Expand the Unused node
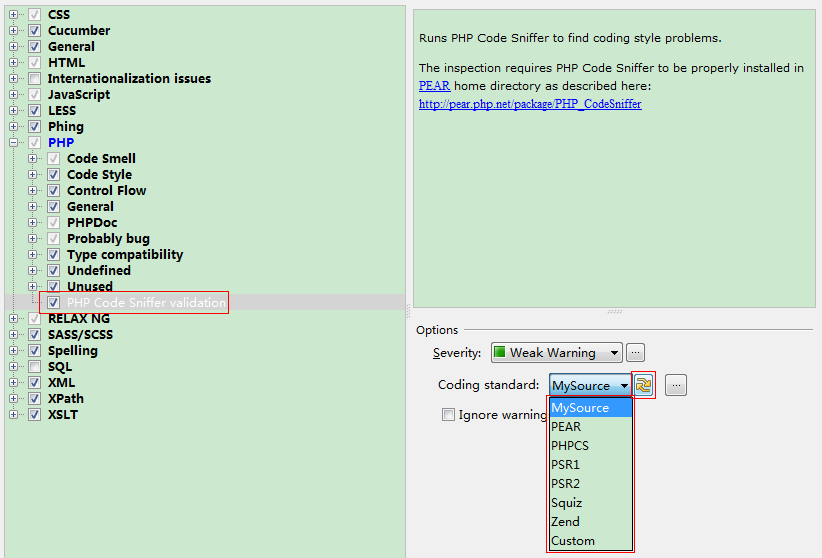The image size is (822, 558). 33,286
